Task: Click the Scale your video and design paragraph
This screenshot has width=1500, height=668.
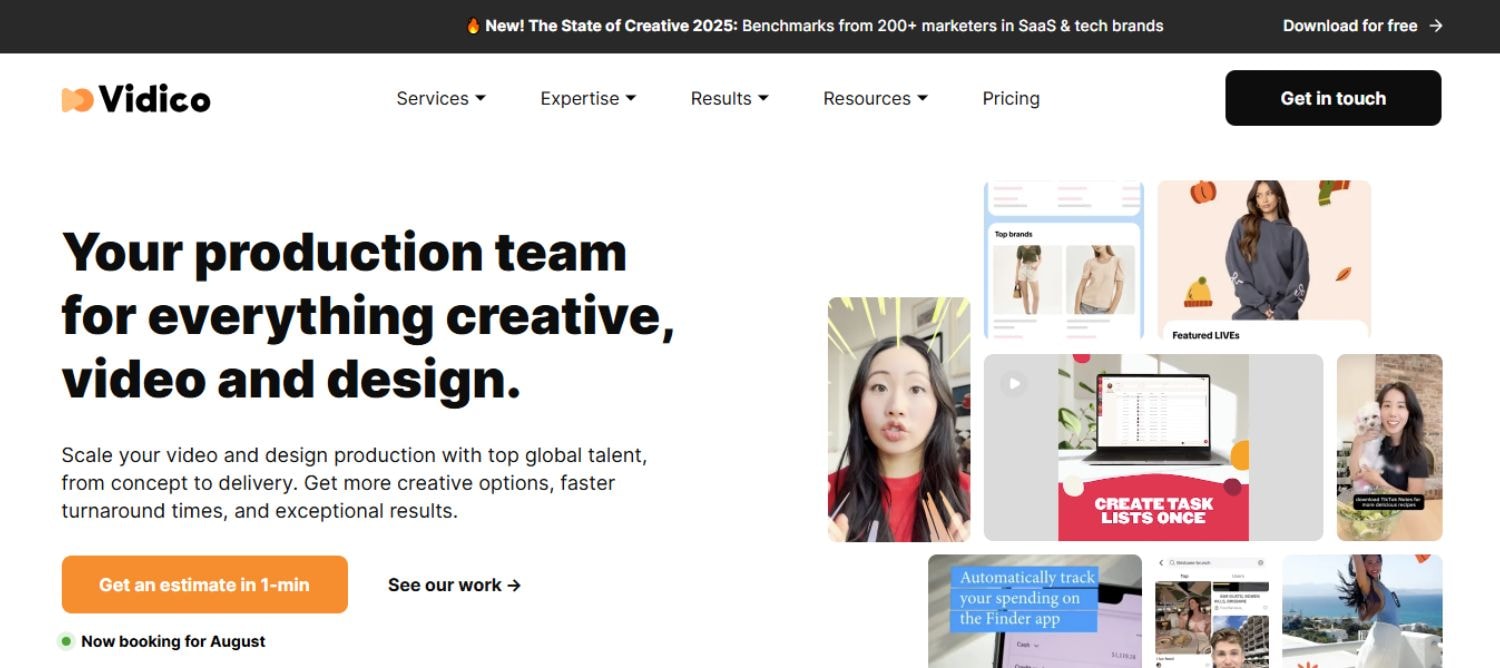Action: point(354,483)
